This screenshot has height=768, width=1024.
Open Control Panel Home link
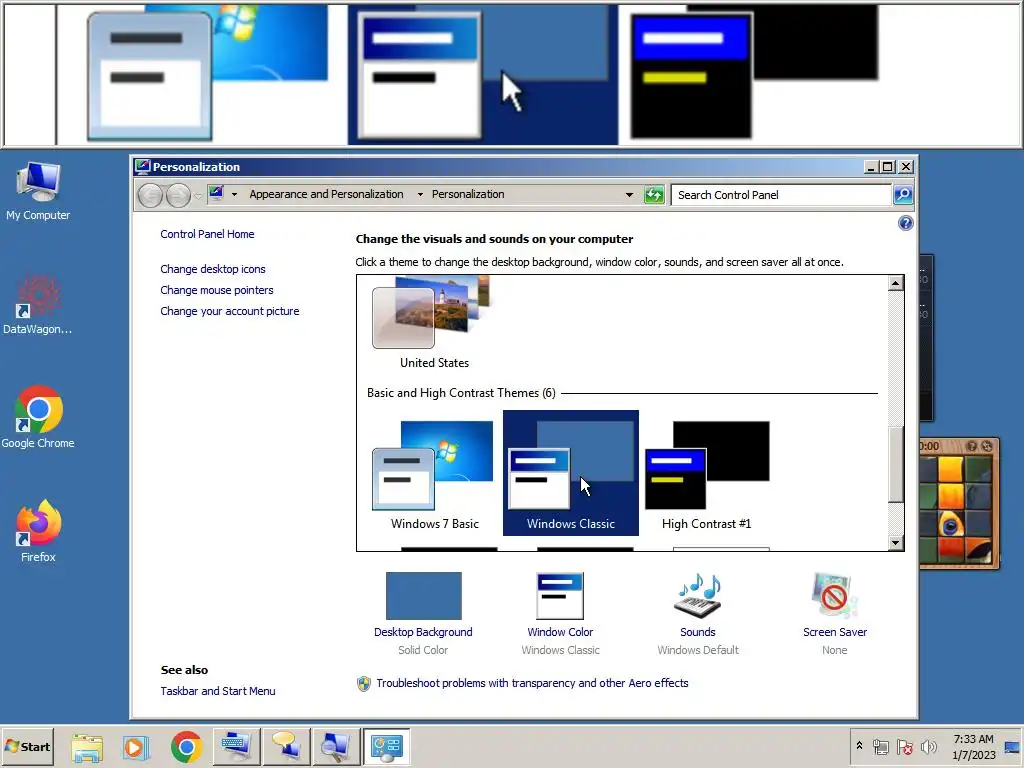(207, 234)
